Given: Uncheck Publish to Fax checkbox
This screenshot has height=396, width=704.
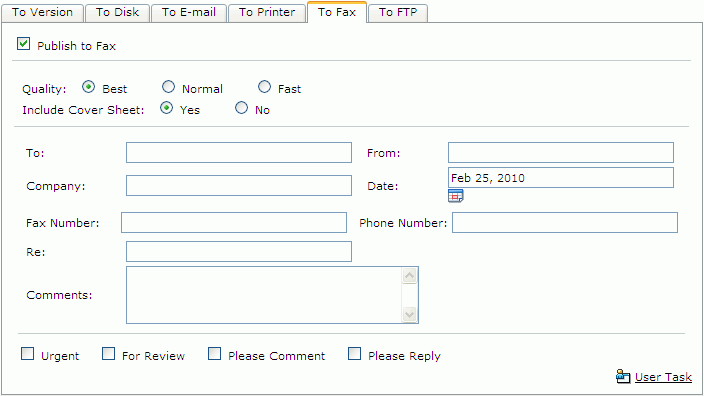Looking at the screenshot, I should (x=23, y=44).
